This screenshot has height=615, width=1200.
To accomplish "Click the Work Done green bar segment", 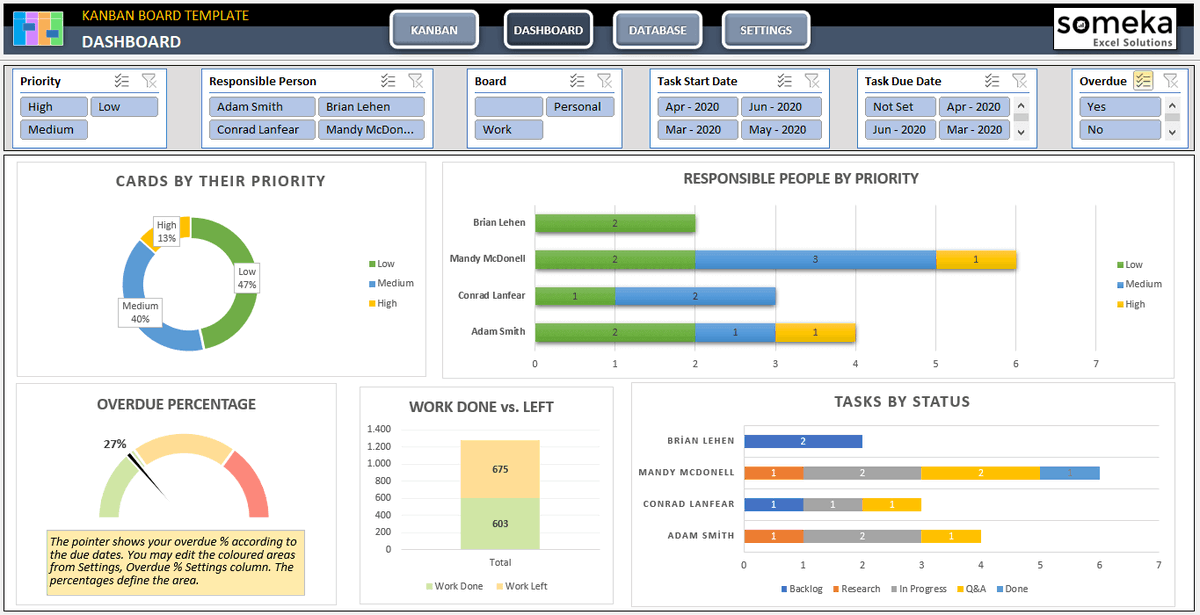I will (500, 523).
